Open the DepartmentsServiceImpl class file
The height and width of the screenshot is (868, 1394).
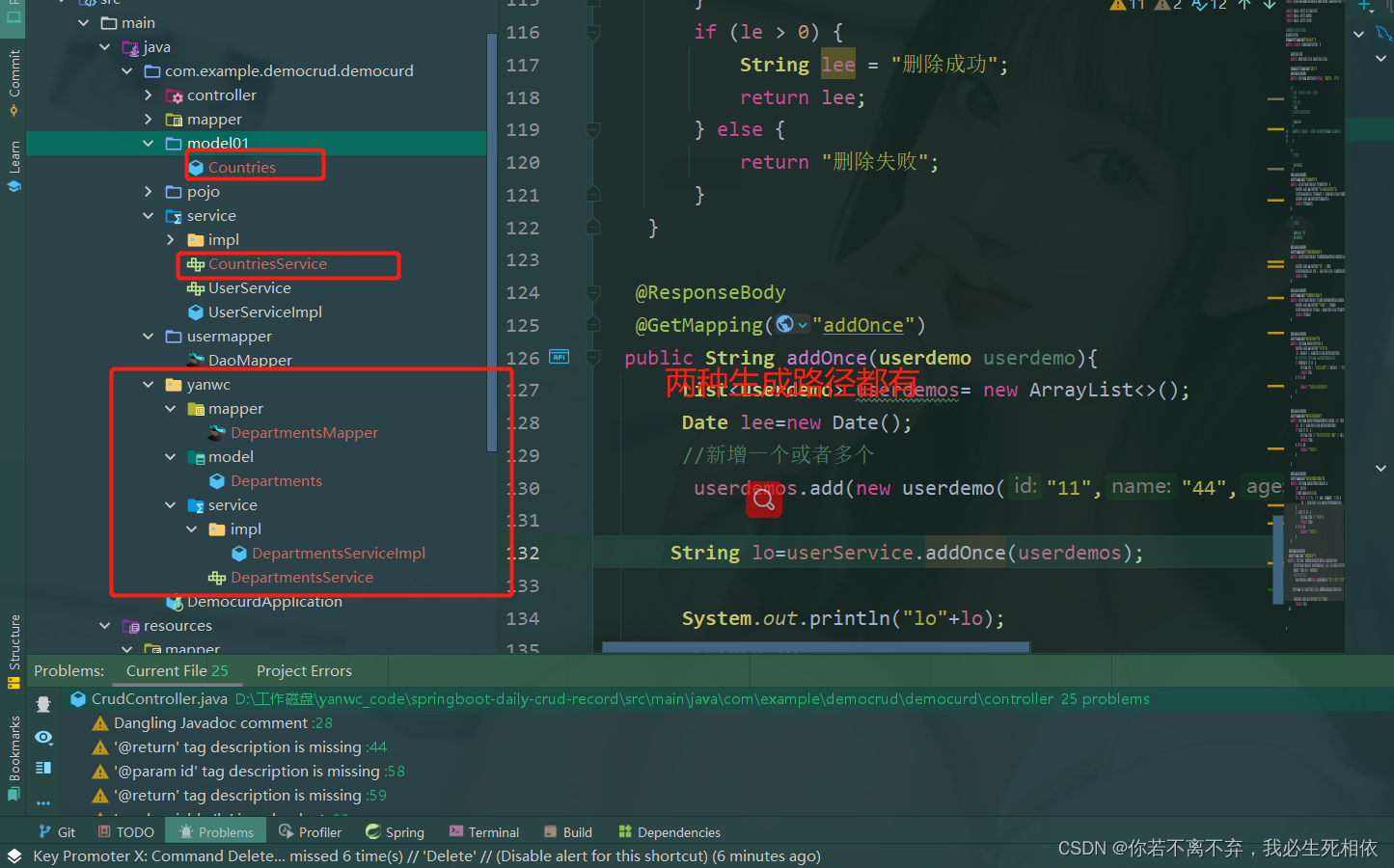pyautogui.click(x=338, y=554)
